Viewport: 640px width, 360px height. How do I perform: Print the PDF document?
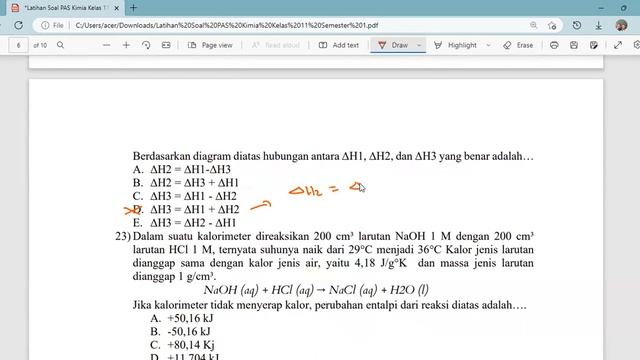(554, 45)
